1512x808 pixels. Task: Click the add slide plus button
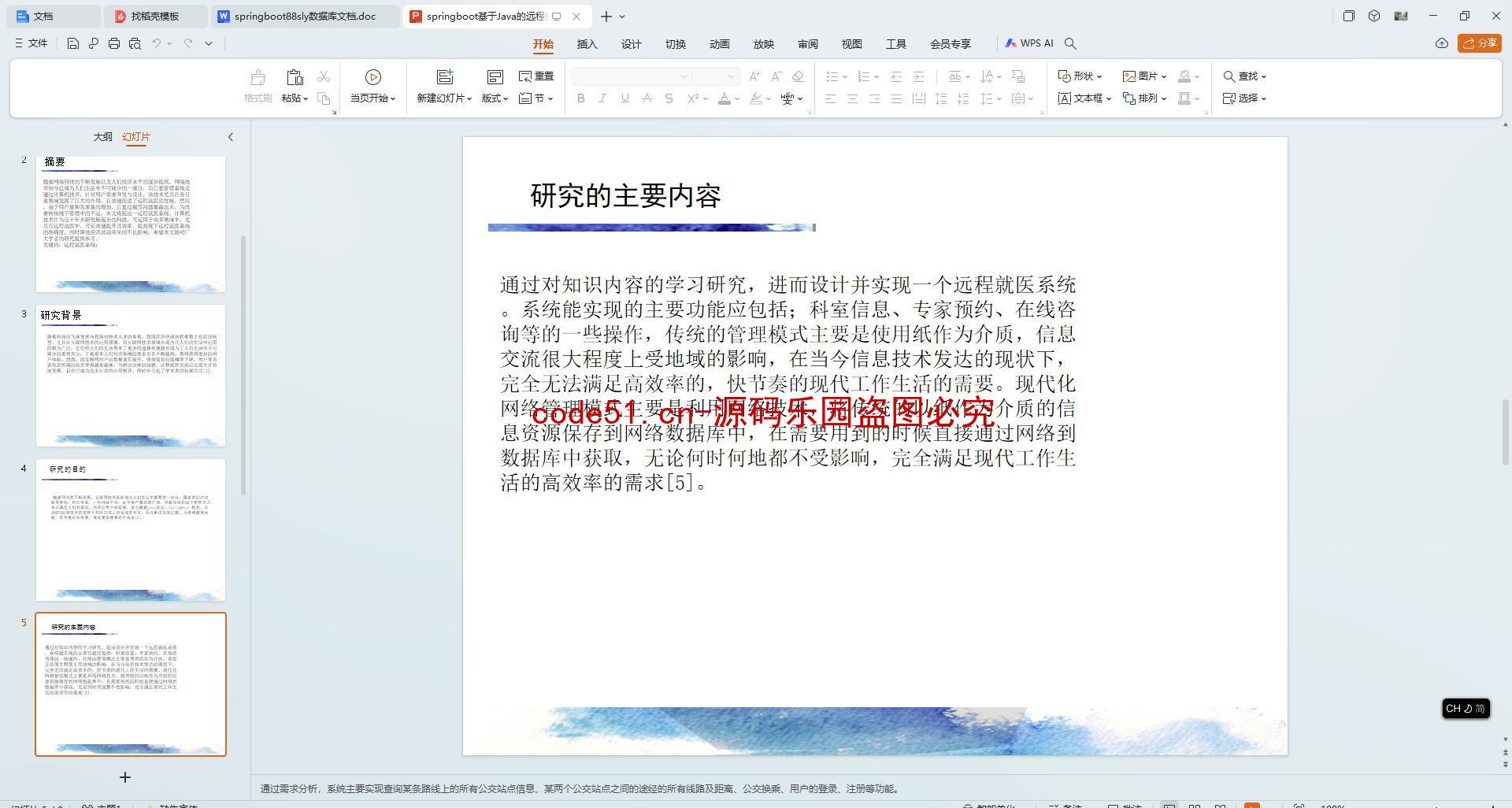click(125, 777)
